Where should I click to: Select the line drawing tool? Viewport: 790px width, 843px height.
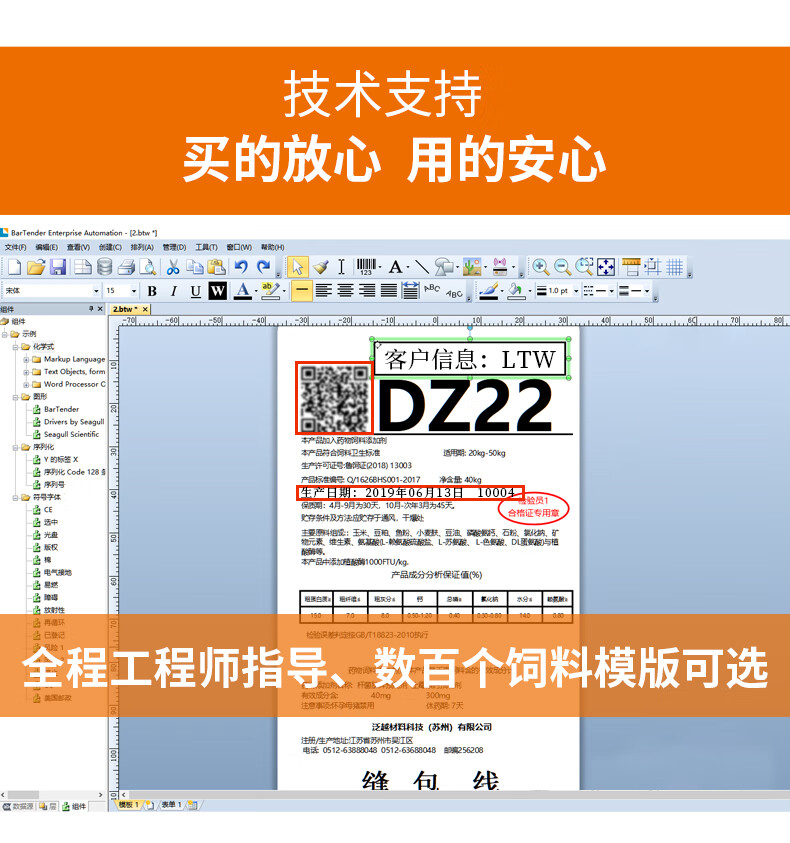point(422,267)
